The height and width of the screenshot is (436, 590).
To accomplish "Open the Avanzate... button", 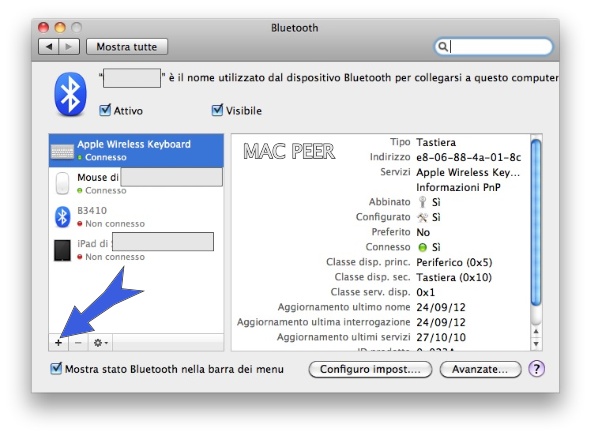I will pos(480,369).
